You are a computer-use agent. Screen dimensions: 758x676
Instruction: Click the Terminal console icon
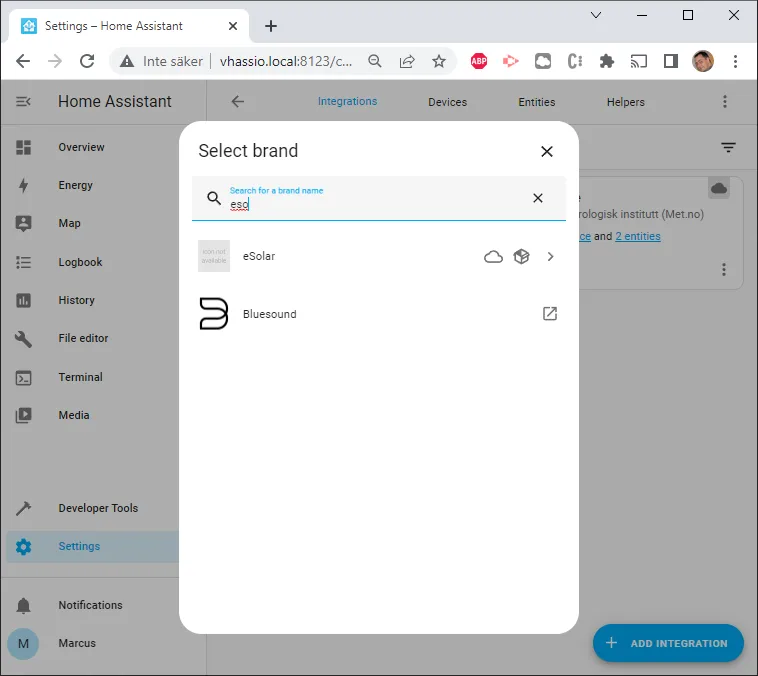[23, 378]
